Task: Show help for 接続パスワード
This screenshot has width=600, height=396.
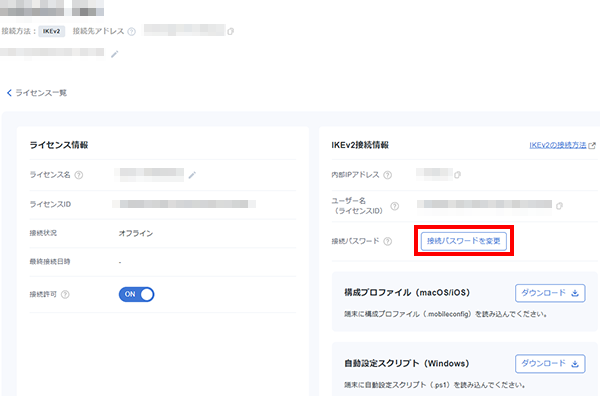Action: point(388,241)
